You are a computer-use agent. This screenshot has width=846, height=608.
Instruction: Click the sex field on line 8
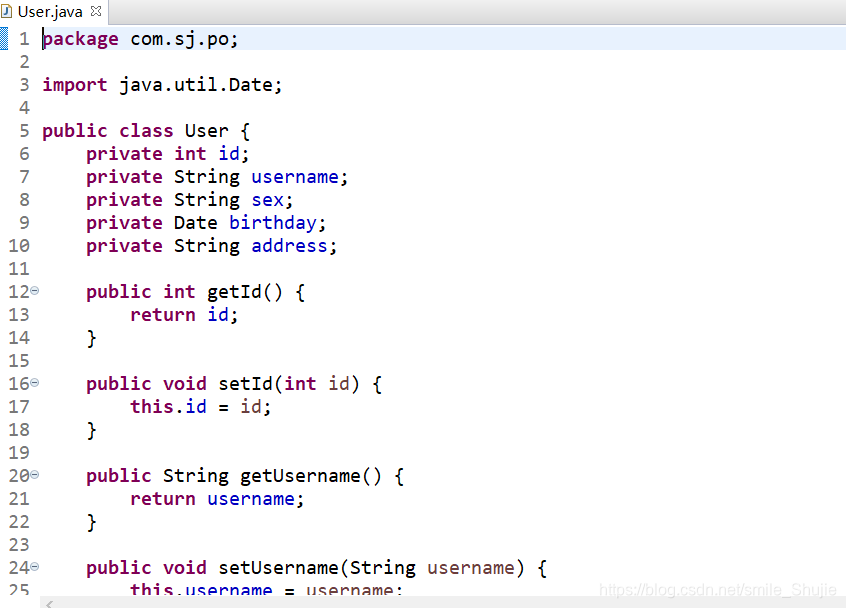coord(268,200)
